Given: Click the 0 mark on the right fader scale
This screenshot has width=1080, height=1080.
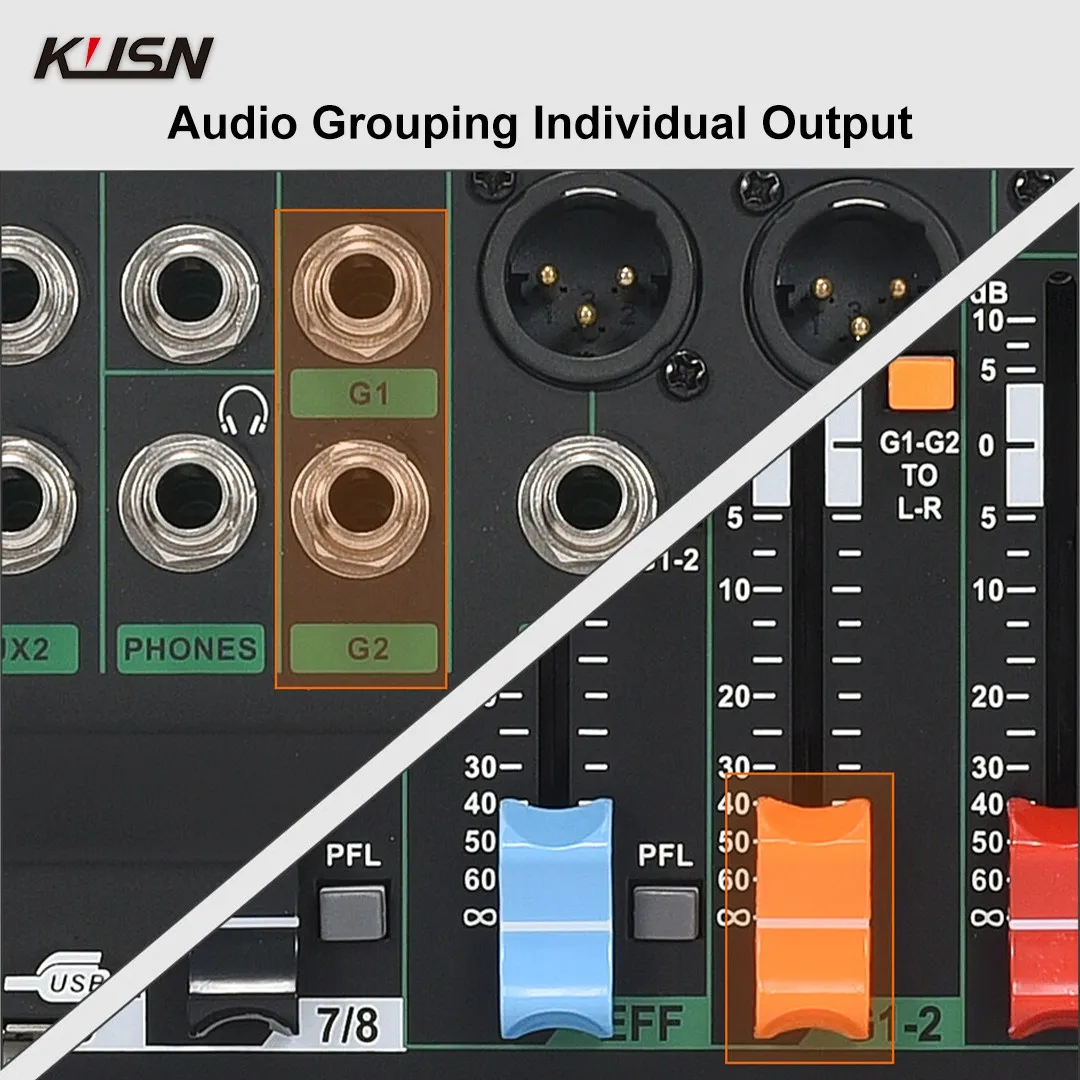Looking at the screenshot, I should [x=986, y=446].
